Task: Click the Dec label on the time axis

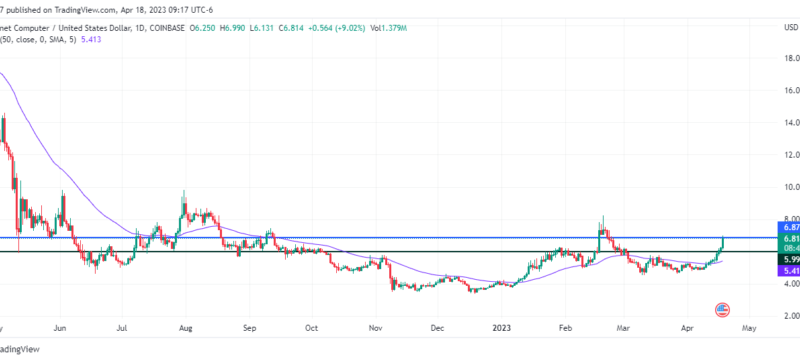Action: 438,327
